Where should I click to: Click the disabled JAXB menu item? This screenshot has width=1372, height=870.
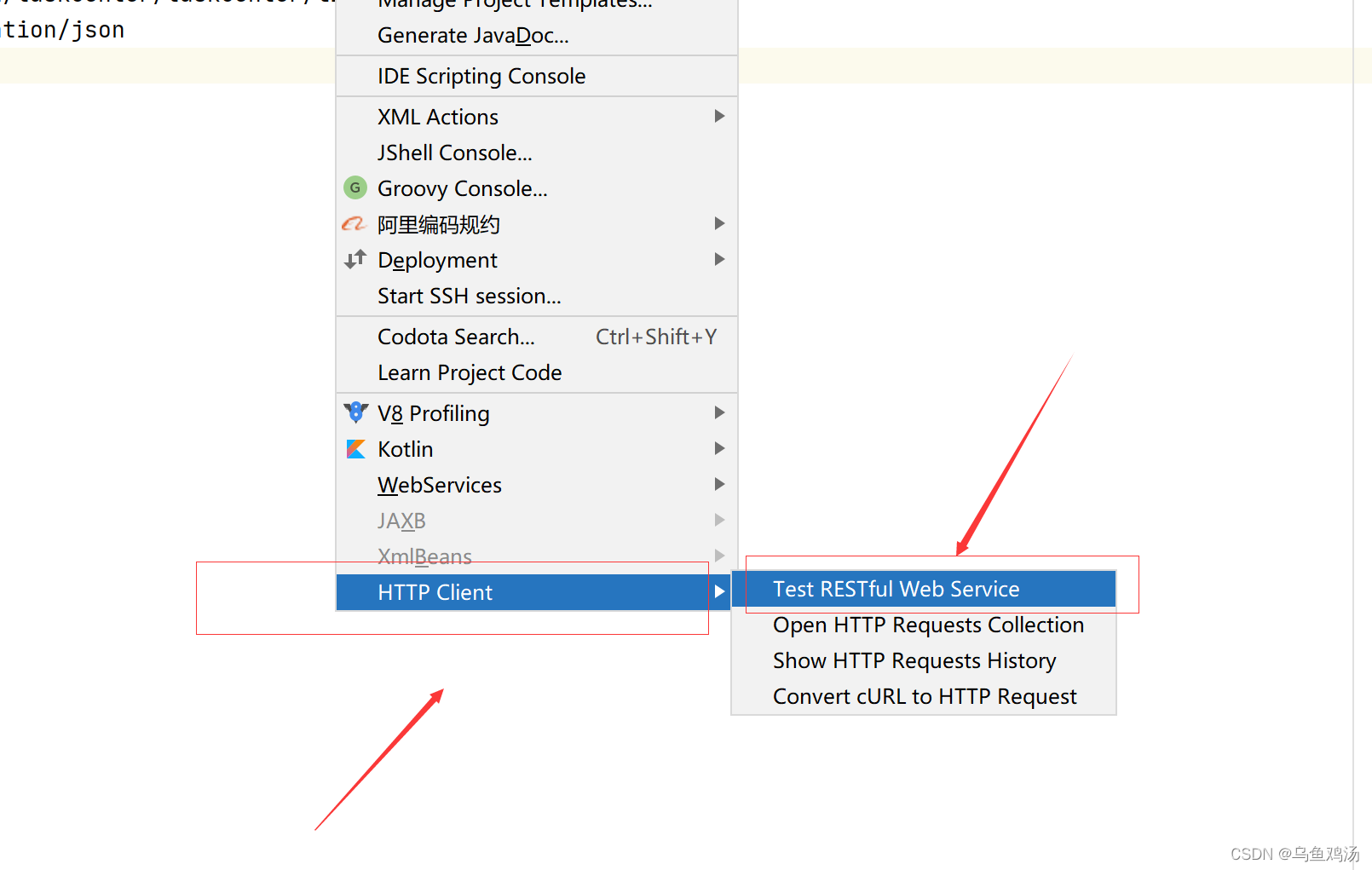[537, 521]
